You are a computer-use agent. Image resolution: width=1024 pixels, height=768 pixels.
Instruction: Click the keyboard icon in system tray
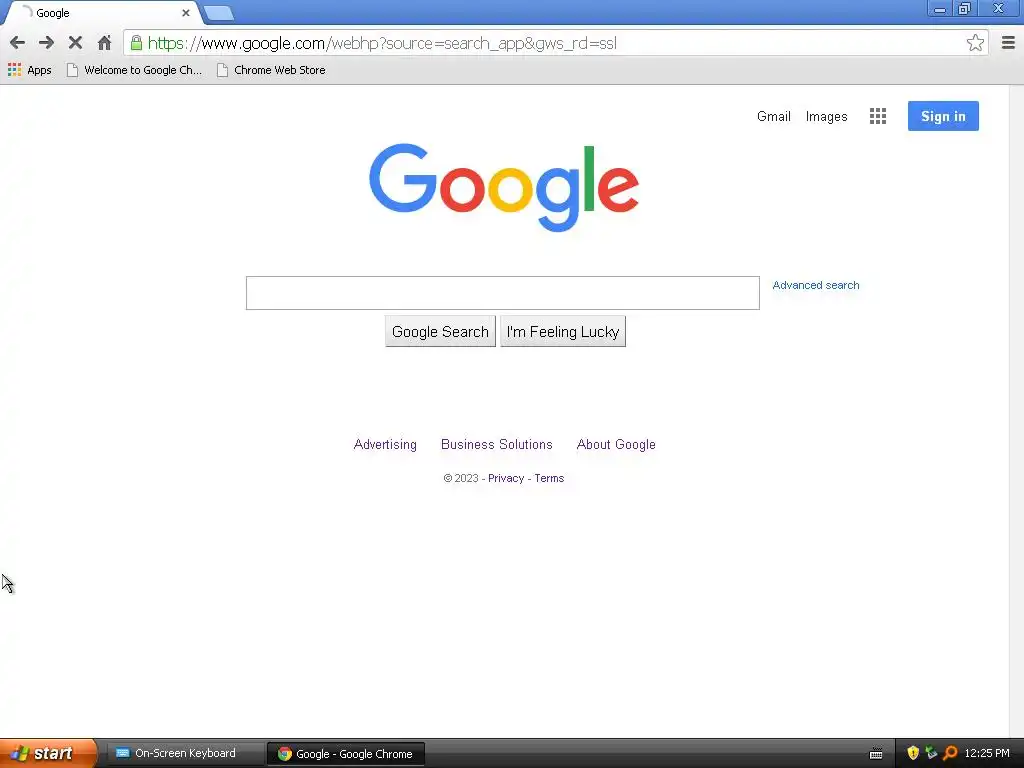tap(876, 754)
